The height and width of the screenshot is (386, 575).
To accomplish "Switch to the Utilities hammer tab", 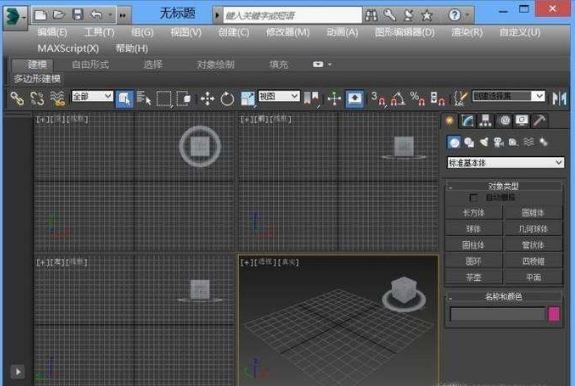I will pyautogui.click(x=539, y=121).
